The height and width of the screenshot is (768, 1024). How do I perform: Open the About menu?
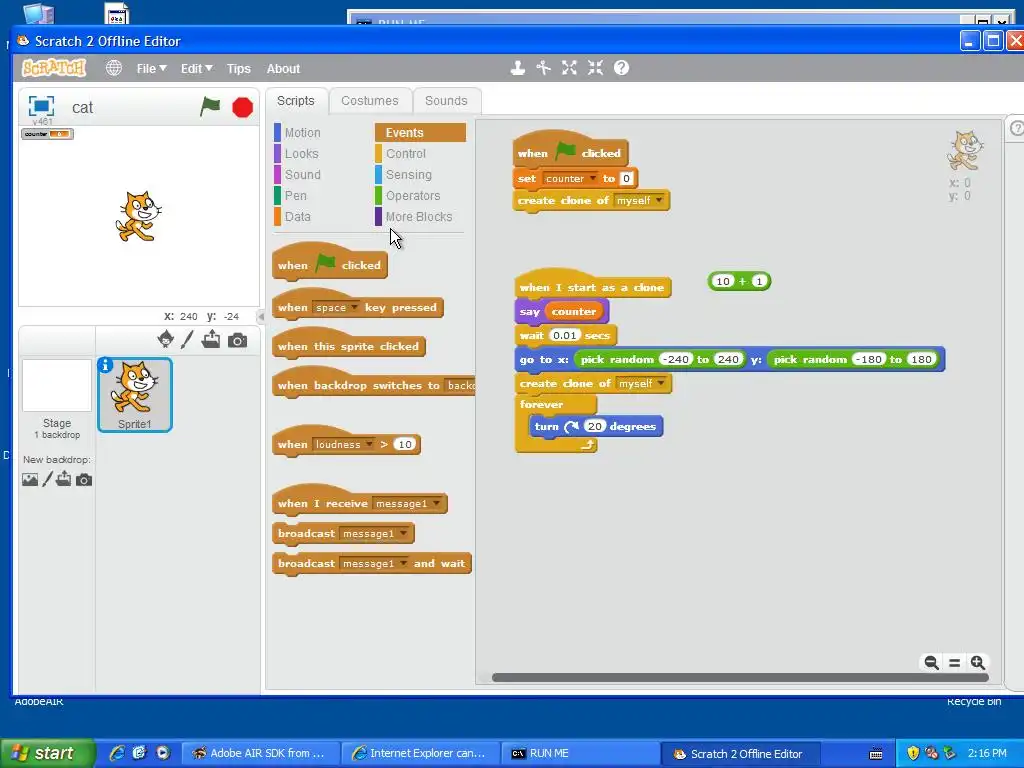pyautogui.click(x=283, y=69)
